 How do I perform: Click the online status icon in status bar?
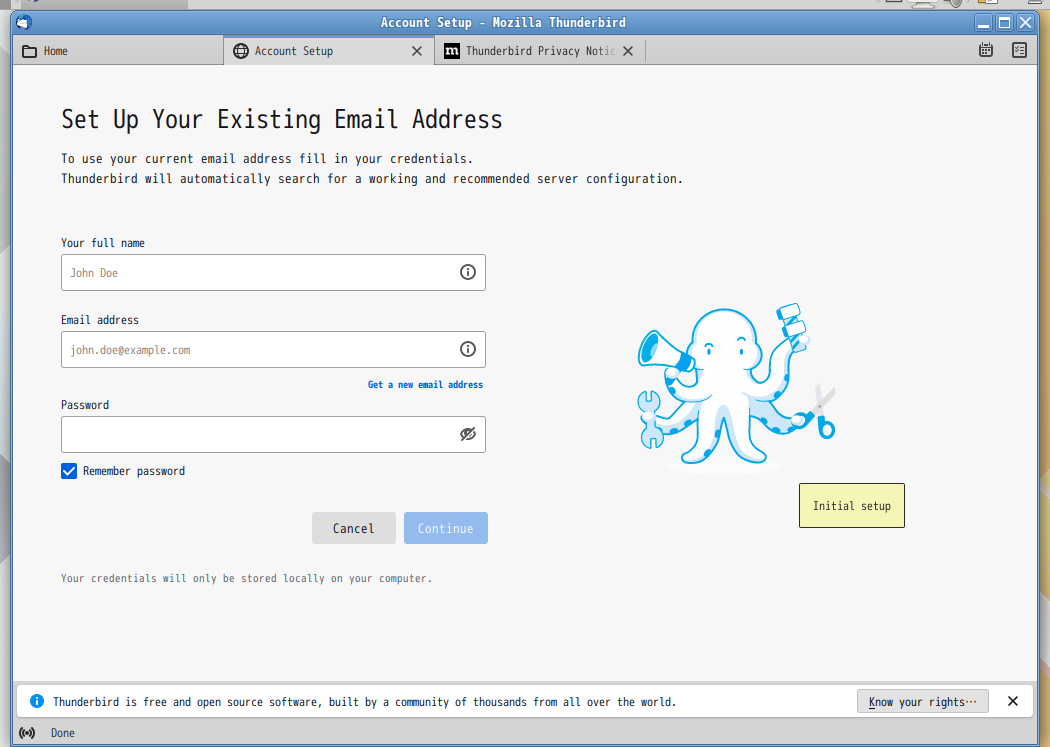tap(27, 733)
